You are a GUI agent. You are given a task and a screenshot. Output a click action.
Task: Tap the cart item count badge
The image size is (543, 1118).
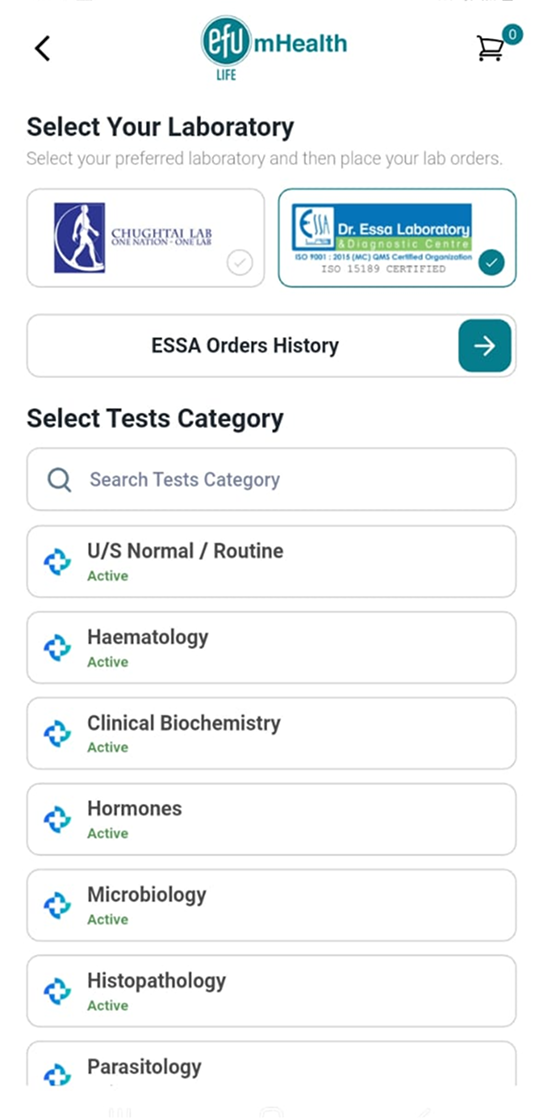click(x=512, y=34)
